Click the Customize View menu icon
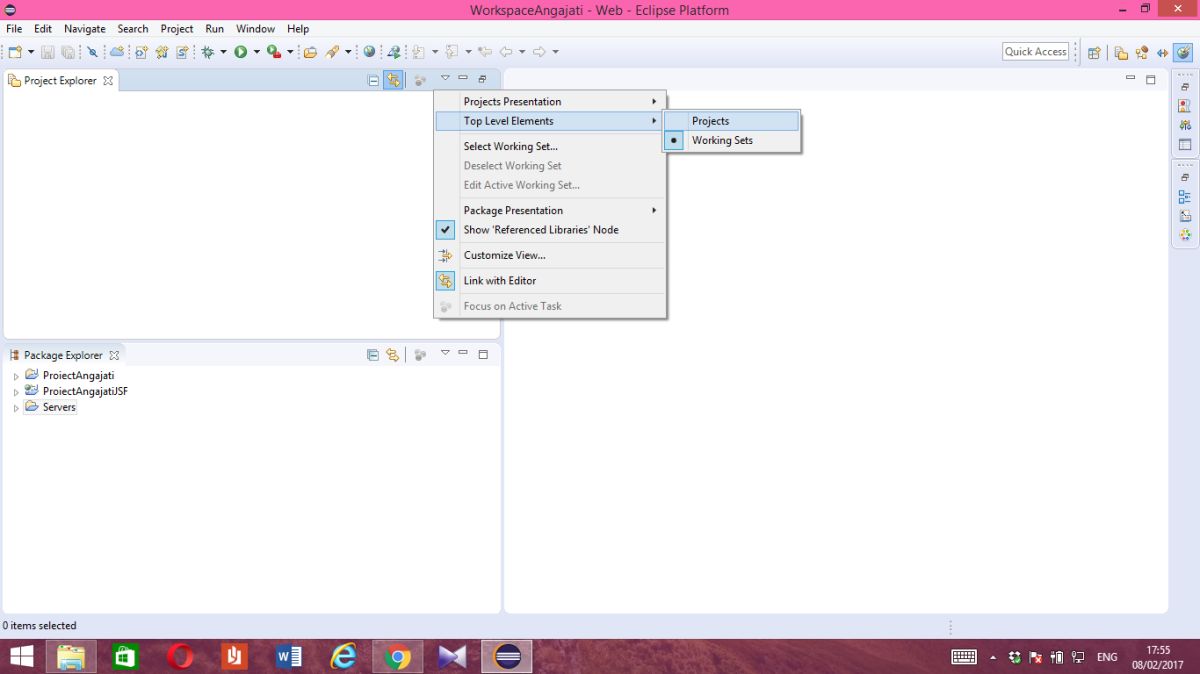 [x=445, y=255]
